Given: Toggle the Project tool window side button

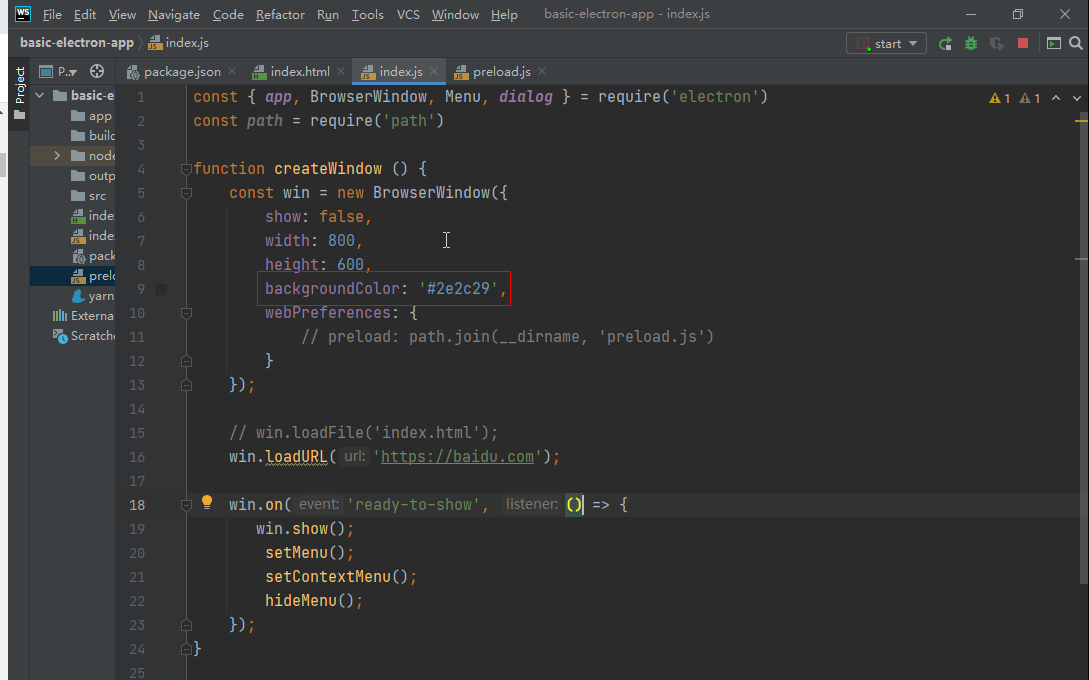Looking at the screenshot, I should click(x=19, y=93).
